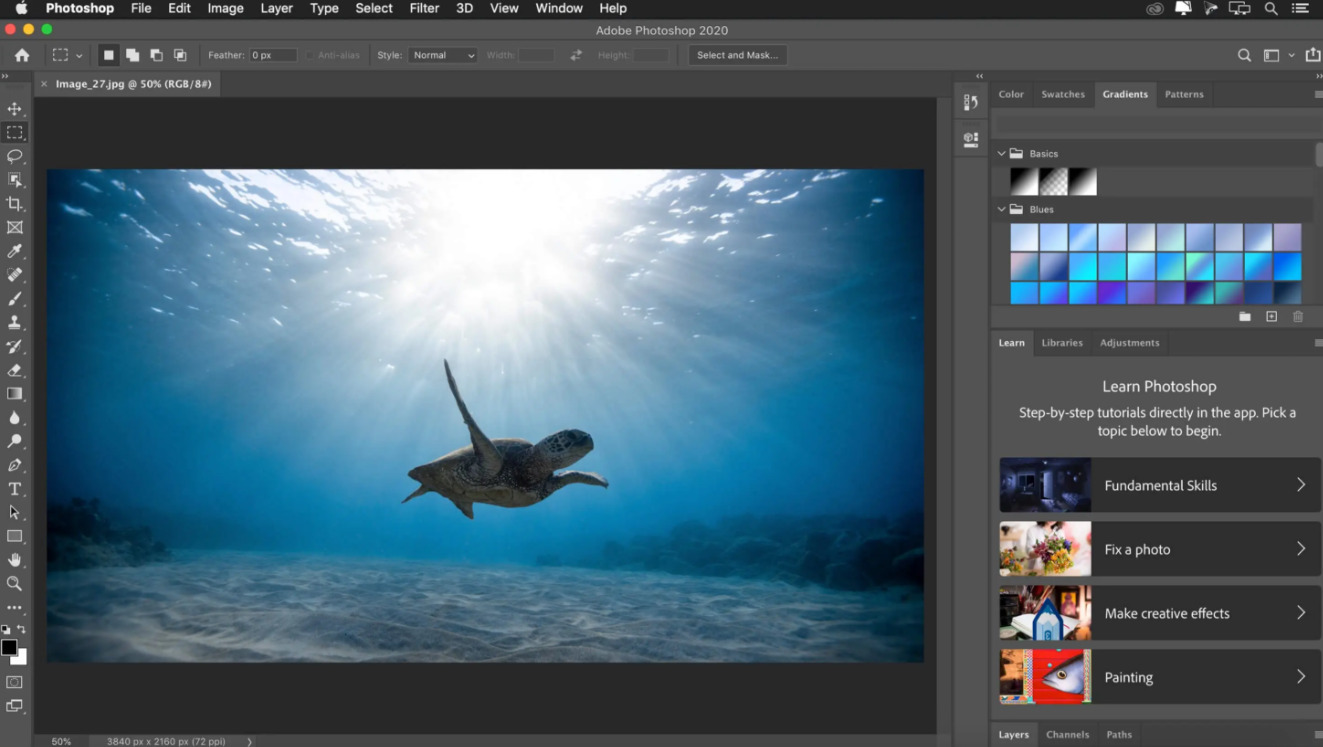
Task: Open the Filter menu
Action: click(424, 8)
